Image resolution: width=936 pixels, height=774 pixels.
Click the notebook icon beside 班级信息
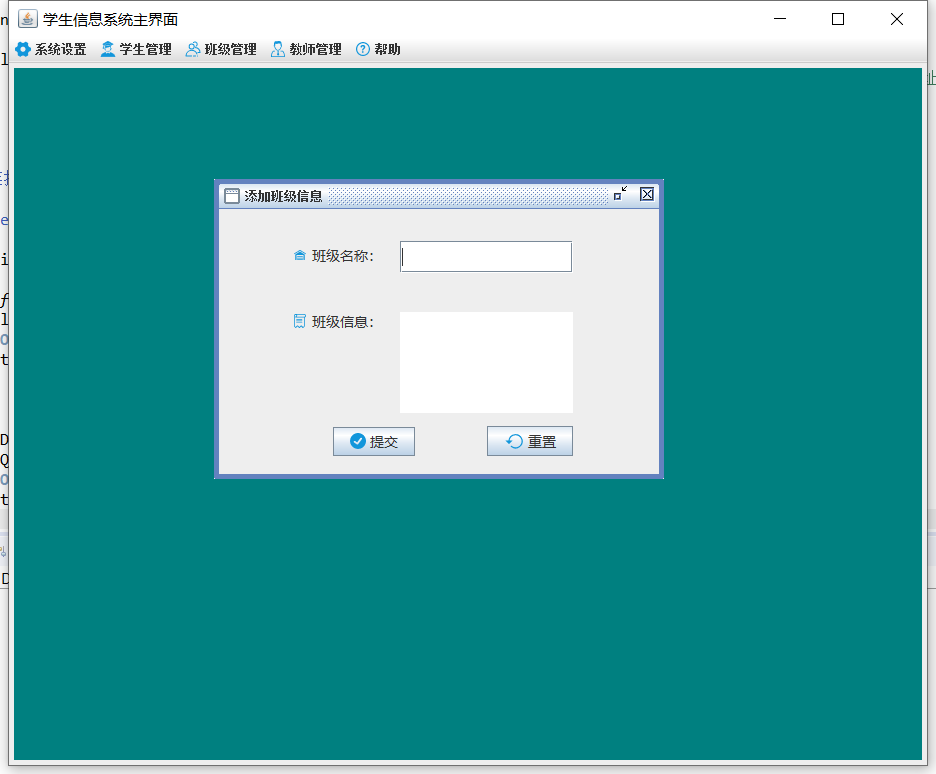[x=299, y=321]
